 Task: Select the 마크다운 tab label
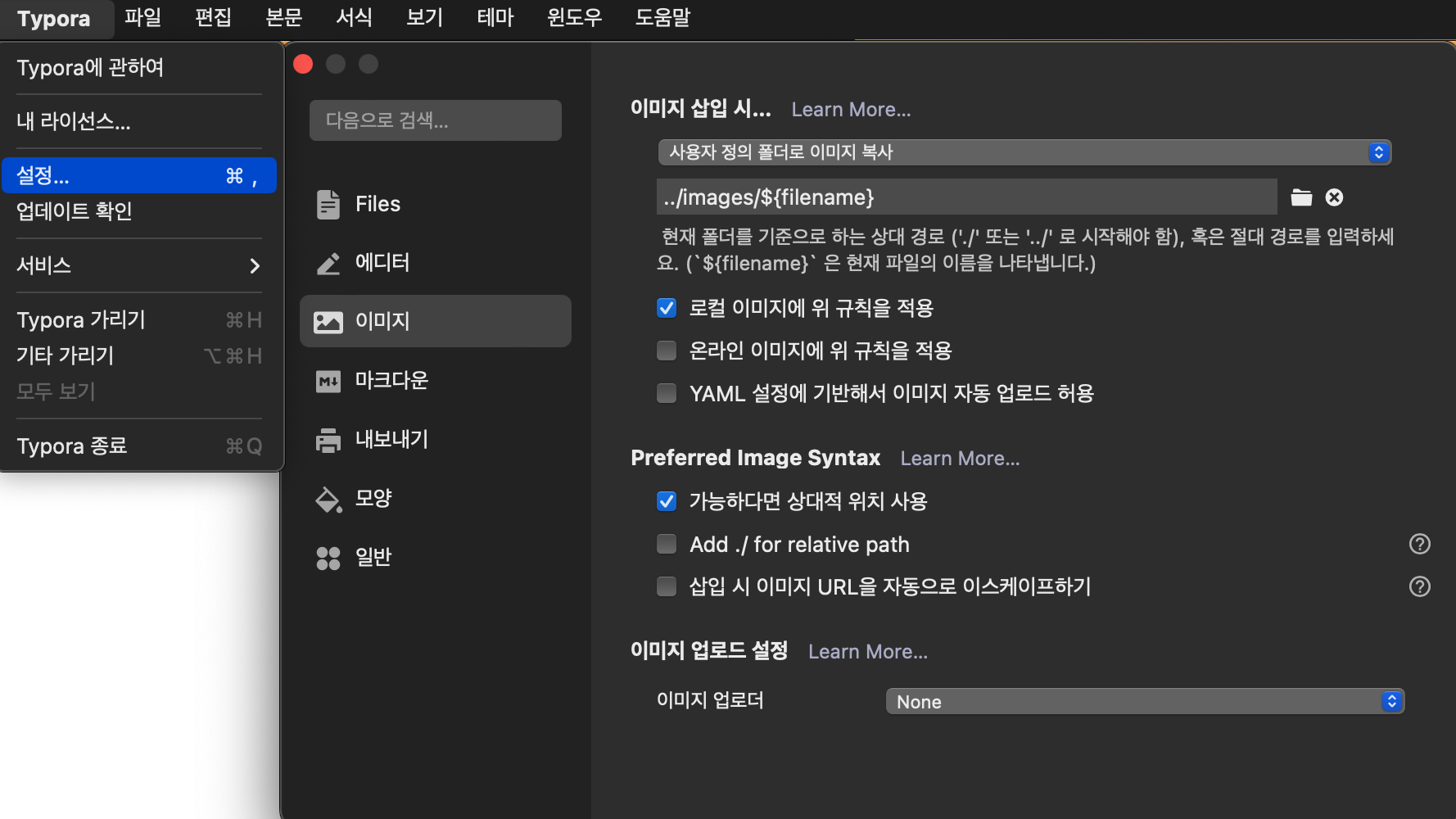[x=391, y=381]
